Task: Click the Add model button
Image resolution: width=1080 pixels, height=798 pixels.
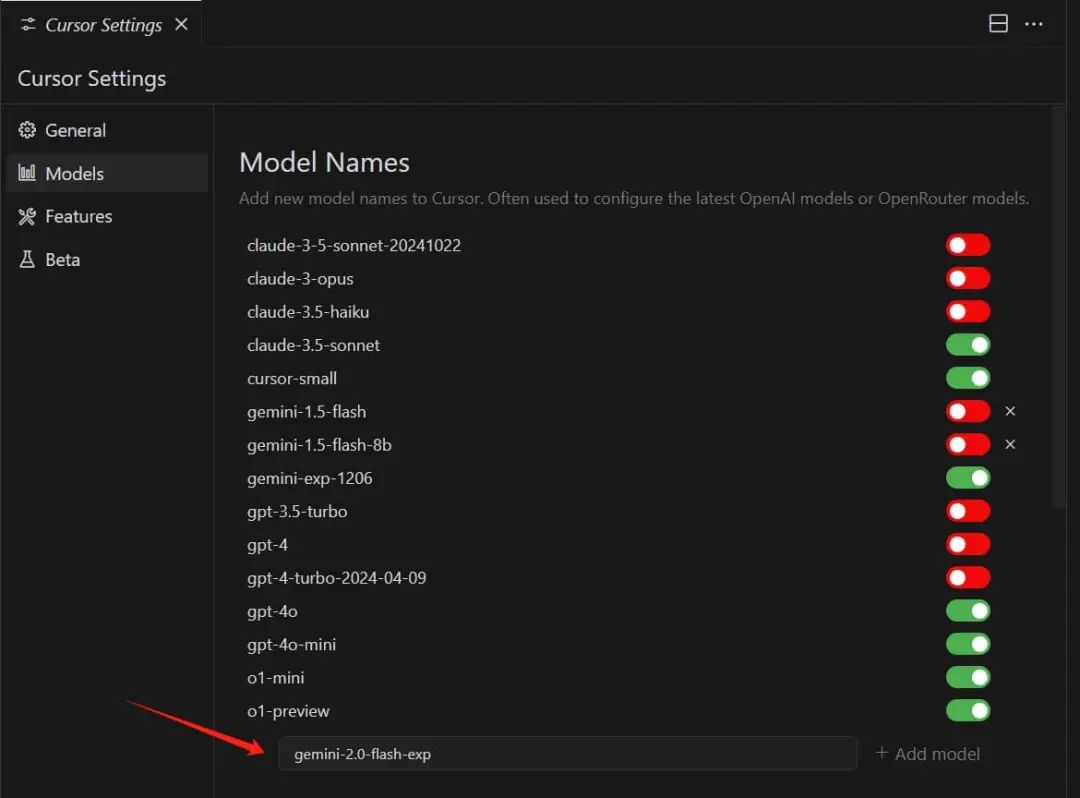Action: (x=927, y=754)
